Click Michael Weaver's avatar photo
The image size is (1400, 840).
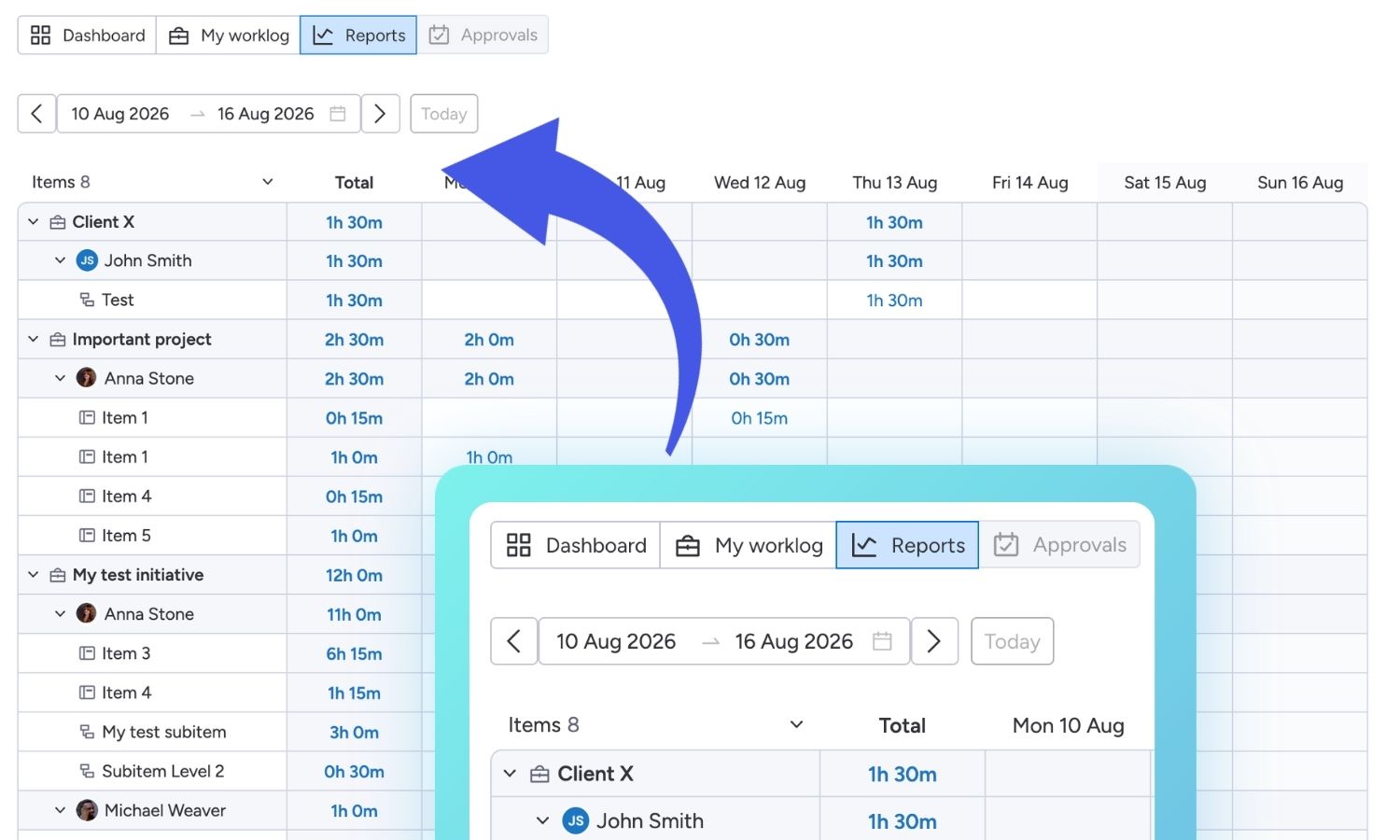pyautogui.click(x=87, y=810)
